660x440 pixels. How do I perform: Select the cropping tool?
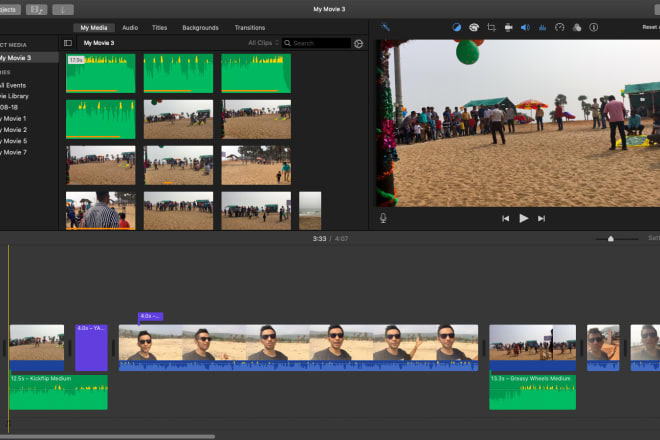point(491,27)
